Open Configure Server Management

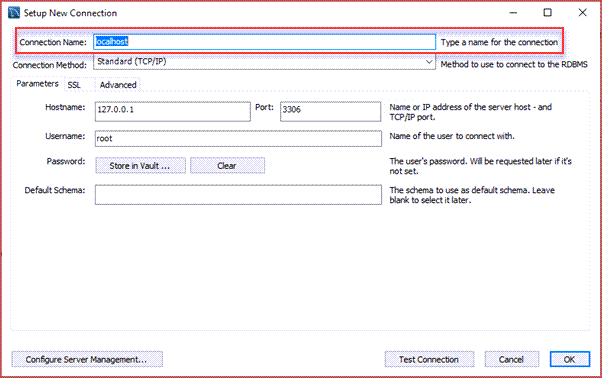click(x=87, y=359)
